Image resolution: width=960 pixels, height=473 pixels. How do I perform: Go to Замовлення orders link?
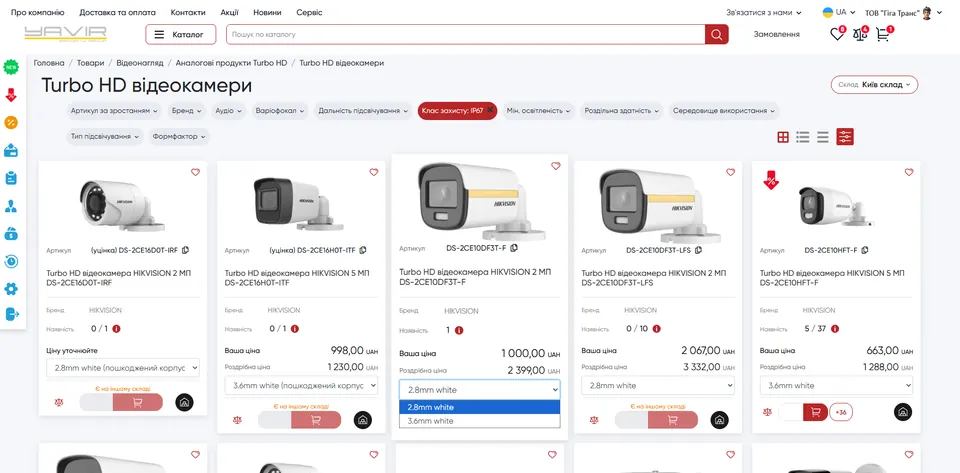click(776, 34)
